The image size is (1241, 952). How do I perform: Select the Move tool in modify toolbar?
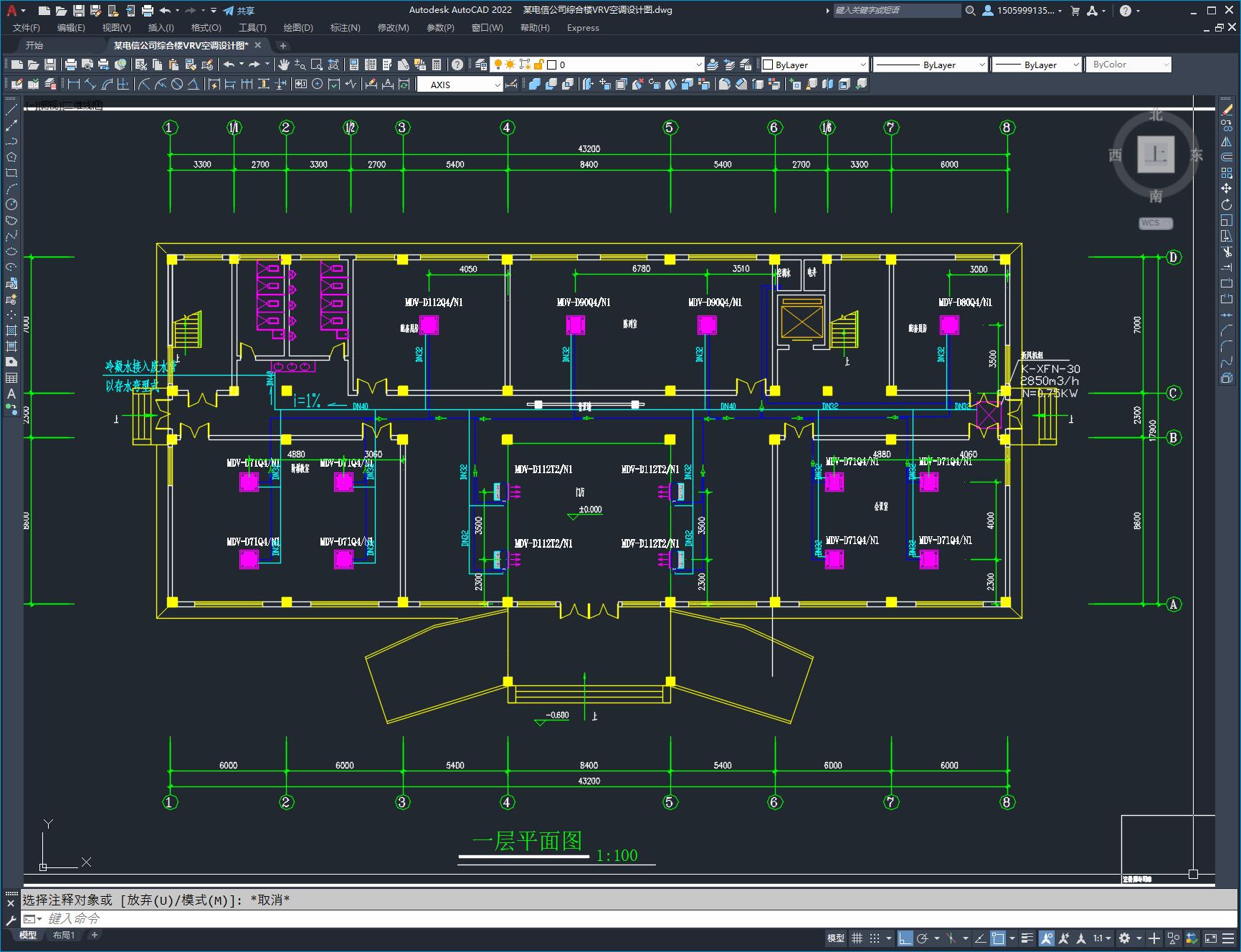click(1227, 189)
